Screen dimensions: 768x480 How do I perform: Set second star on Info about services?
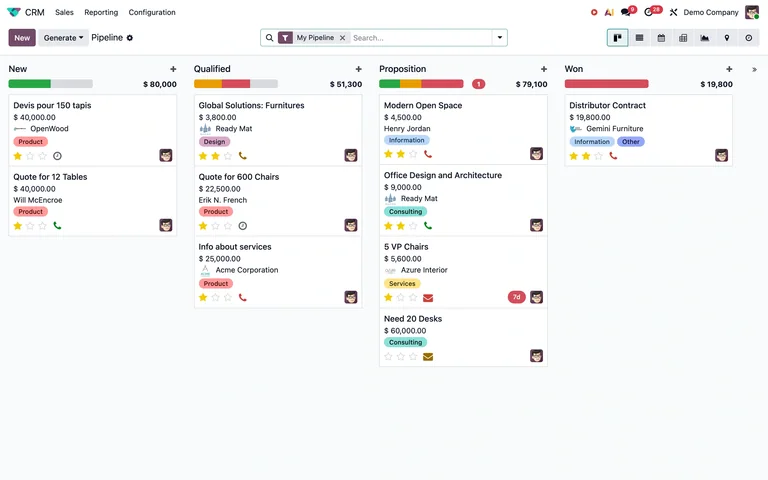(216, 297)
